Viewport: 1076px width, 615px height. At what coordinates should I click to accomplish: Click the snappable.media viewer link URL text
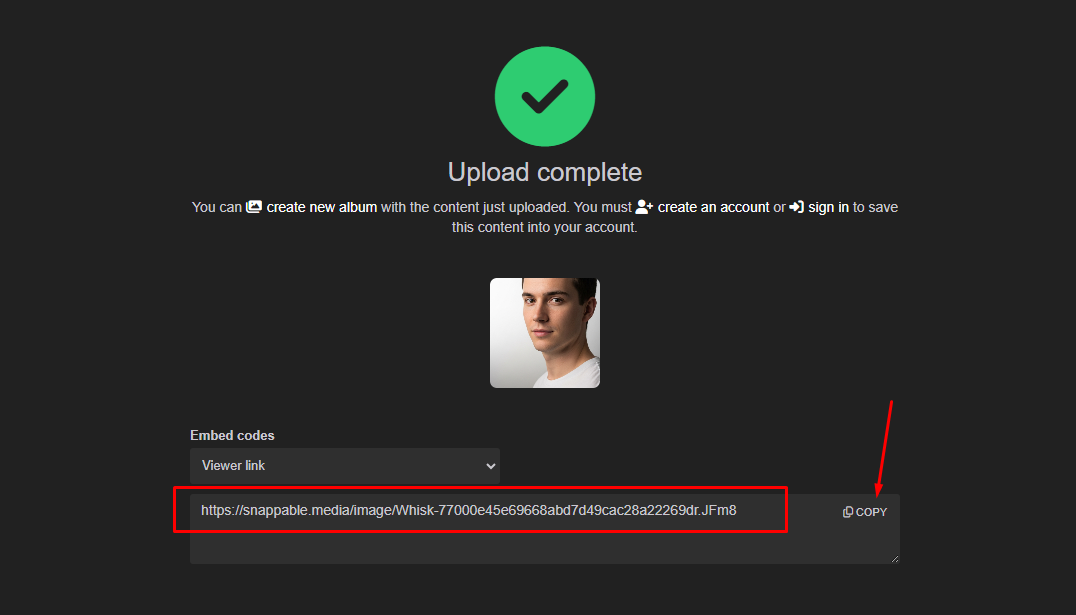[468, 510]
